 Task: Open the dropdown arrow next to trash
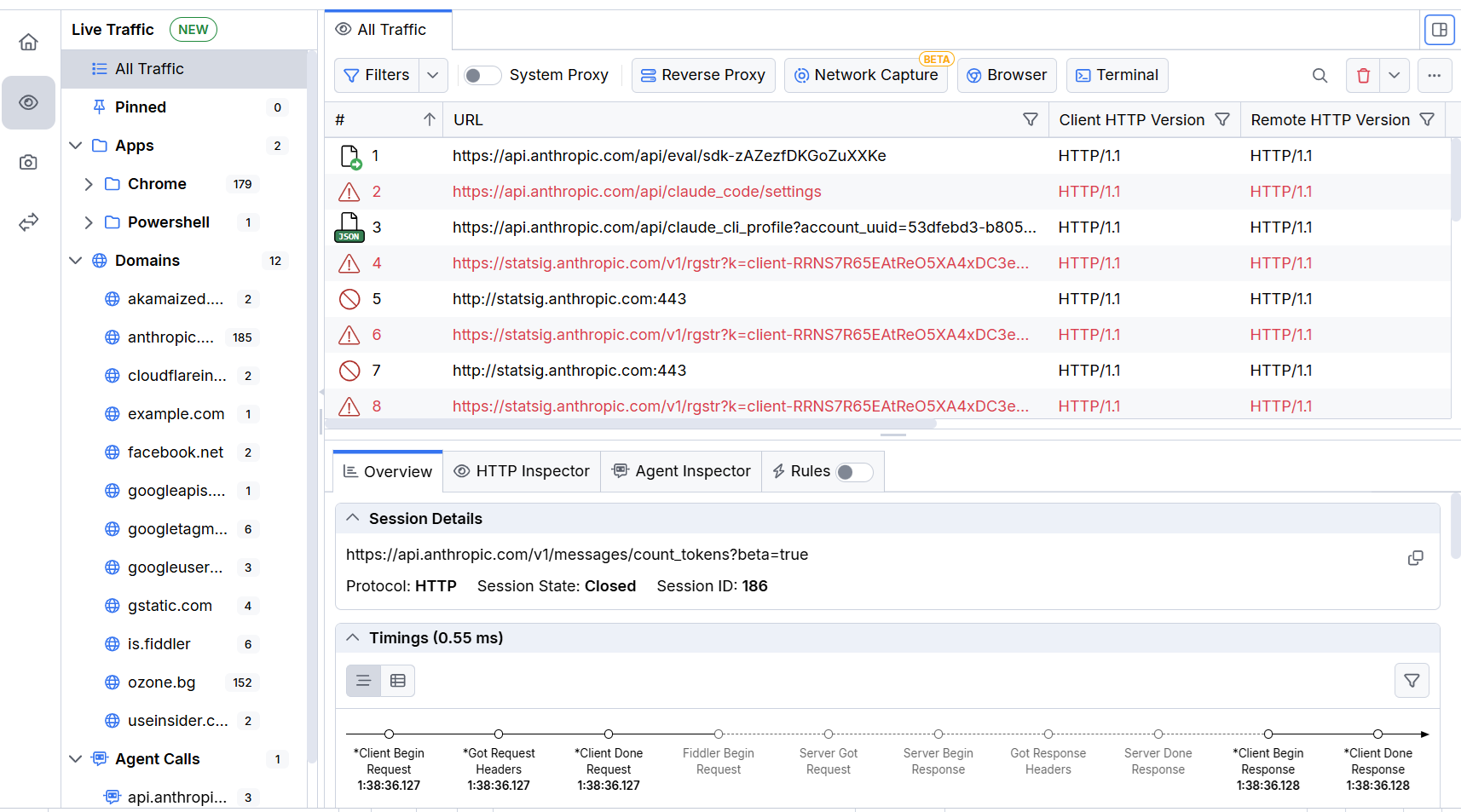[1395, 75]
